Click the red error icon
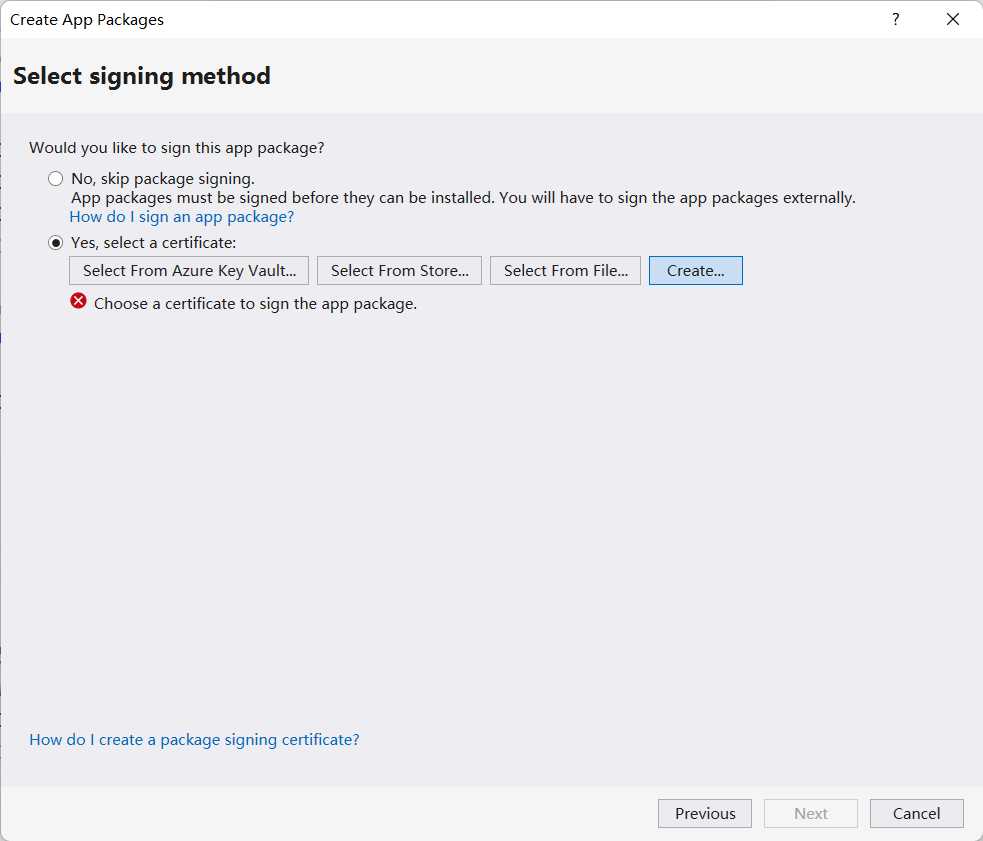983x841 pixels. (x=79, y=301)
